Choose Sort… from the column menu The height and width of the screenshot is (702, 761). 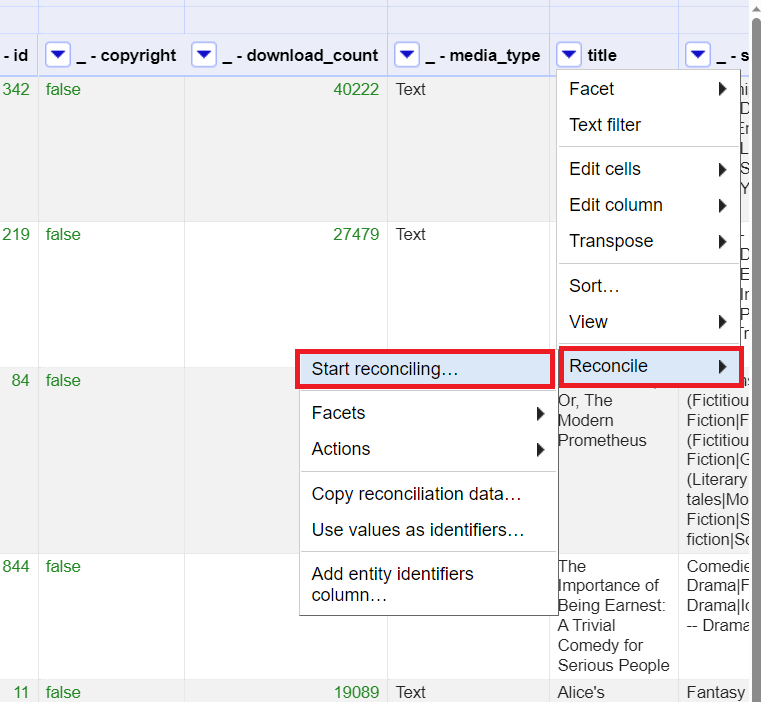pos(648,286)
